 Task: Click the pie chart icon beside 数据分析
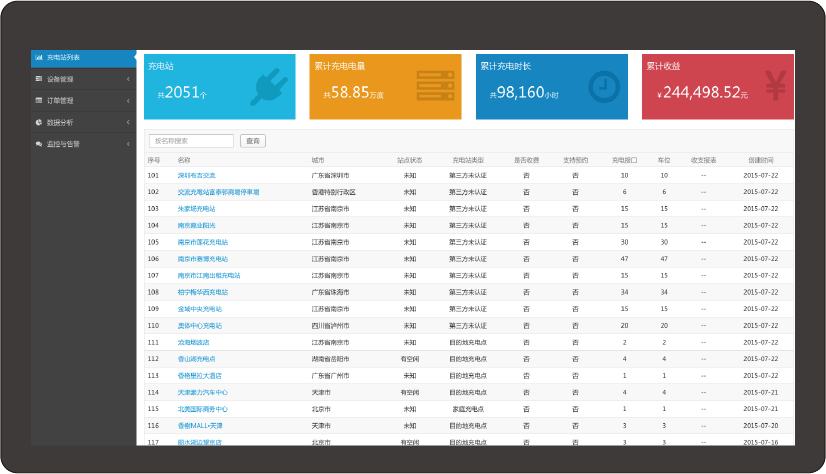pyautogui.click(x=38, y=122)
